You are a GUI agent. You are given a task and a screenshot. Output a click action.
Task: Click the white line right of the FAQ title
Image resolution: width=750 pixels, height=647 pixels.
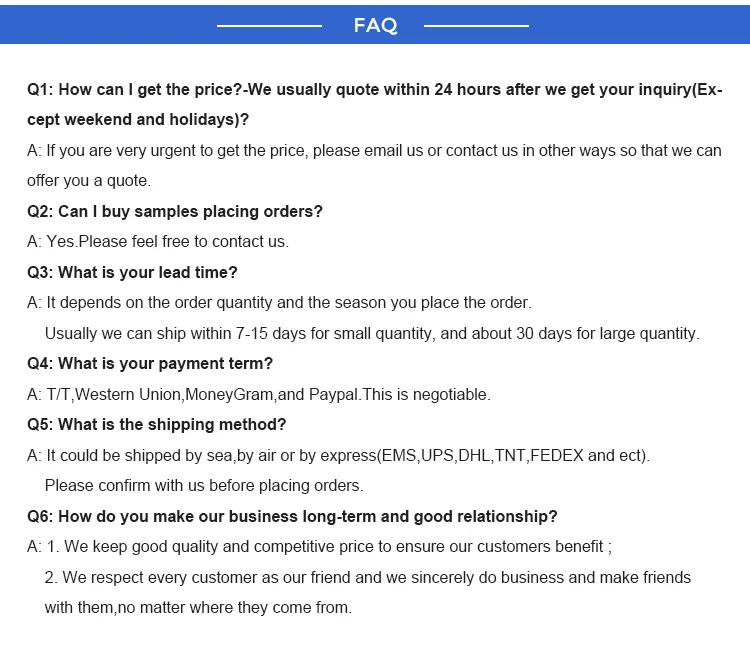[476, 25]
